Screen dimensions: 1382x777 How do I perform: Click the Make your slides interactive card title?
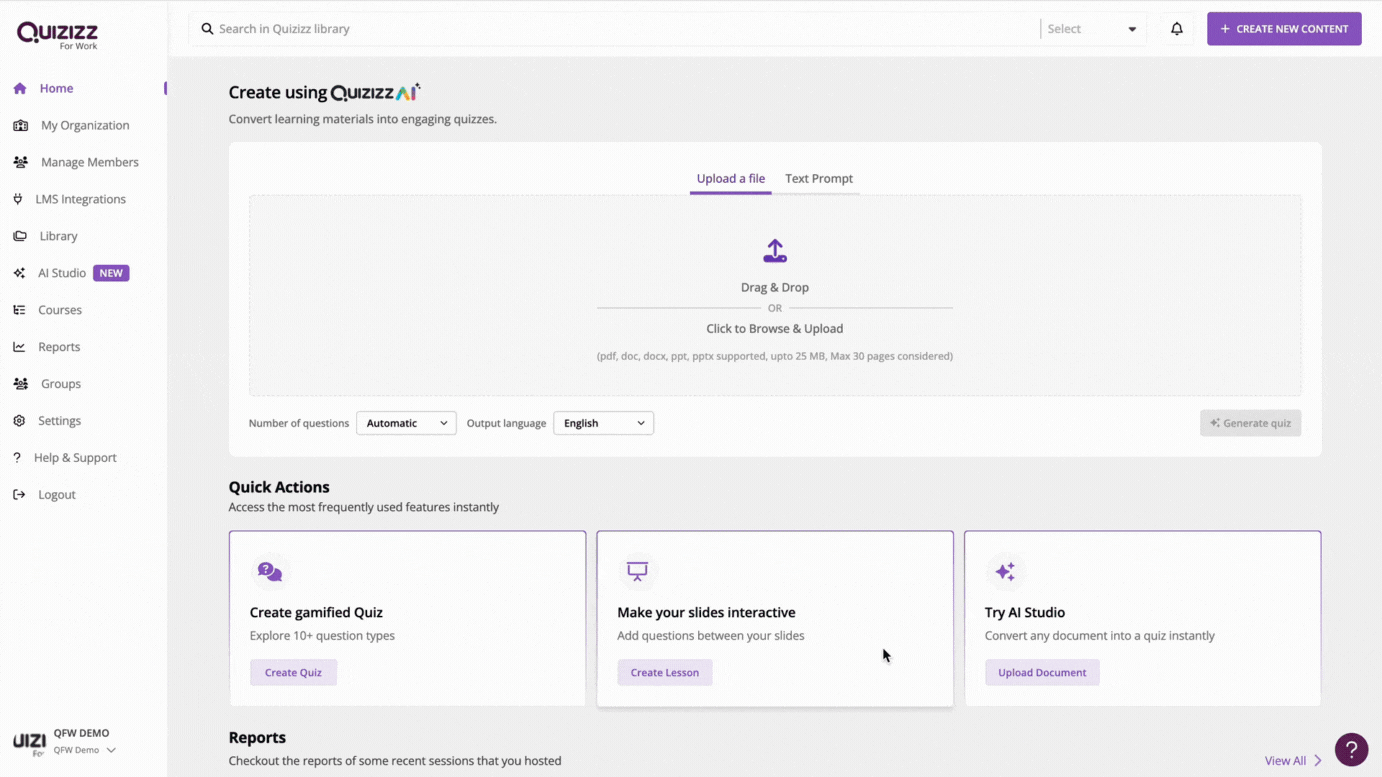coord(706,612)
